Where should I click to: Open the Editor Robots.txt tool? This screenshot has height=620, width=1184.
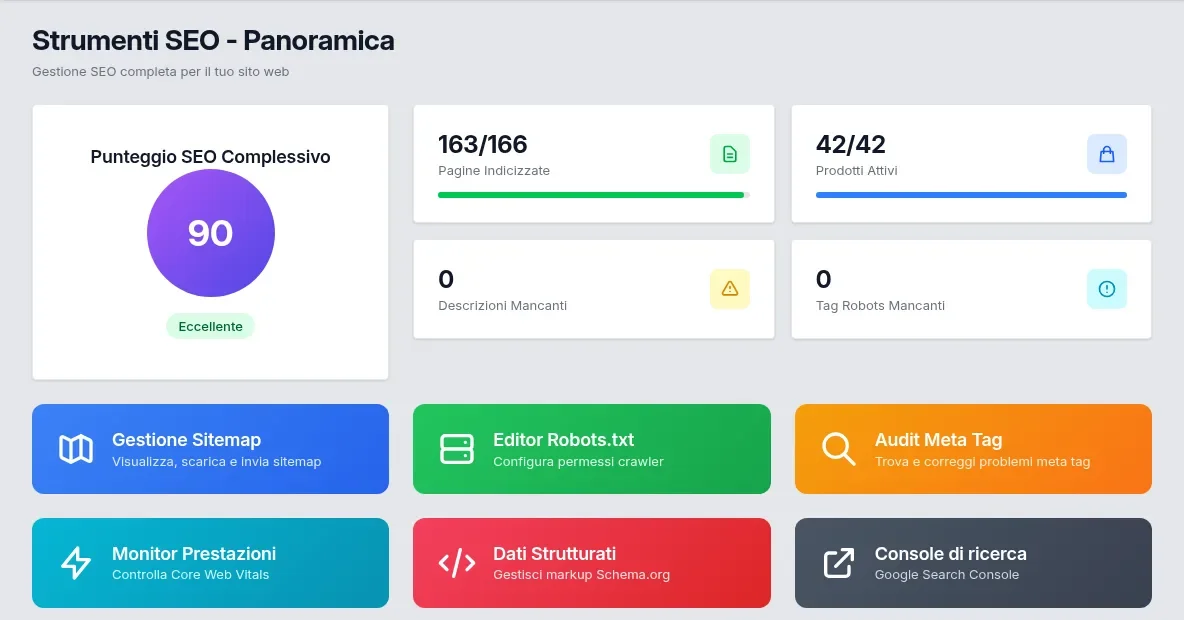592,449
